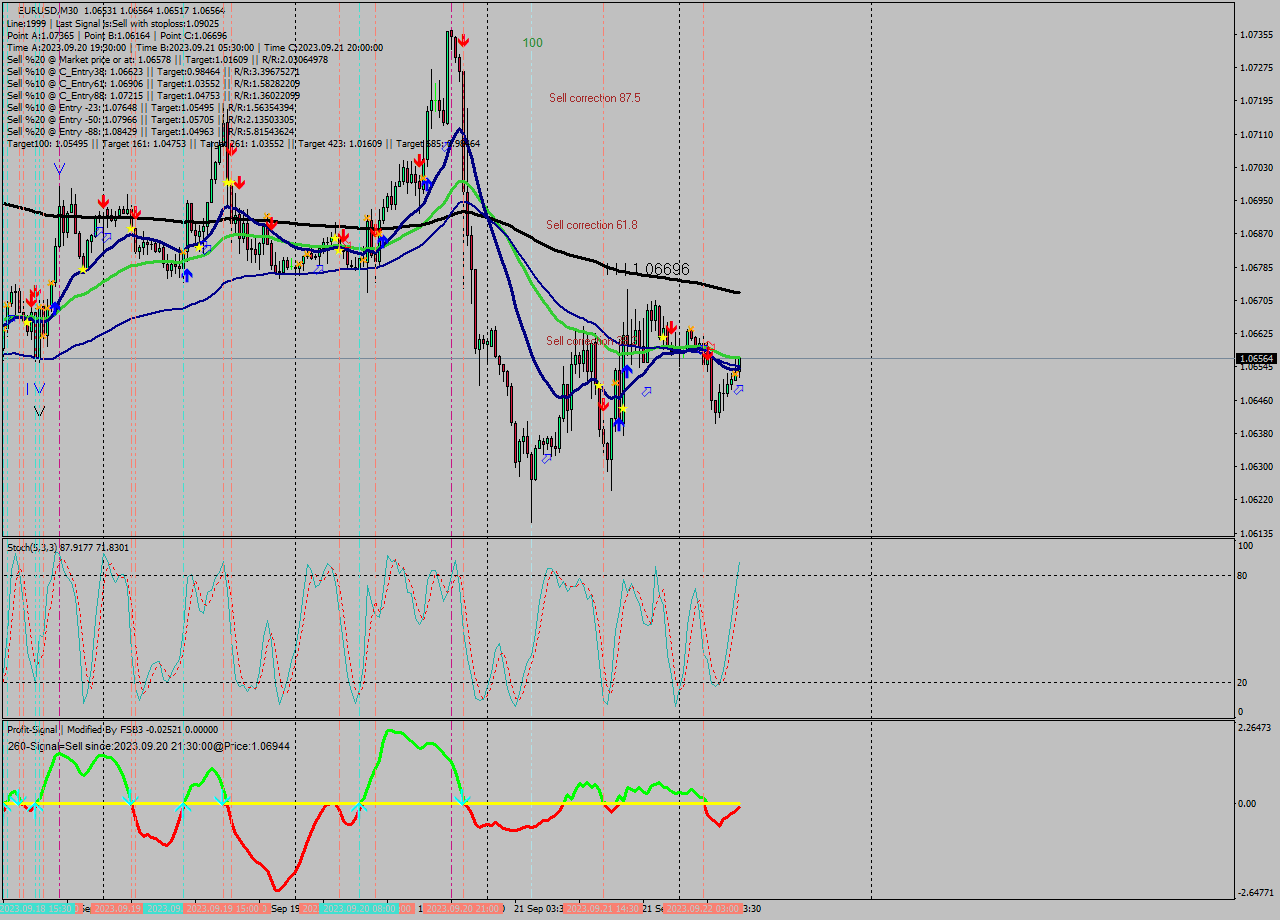Select the 2023.09.18 15:30 time marker

click(37, 908)
